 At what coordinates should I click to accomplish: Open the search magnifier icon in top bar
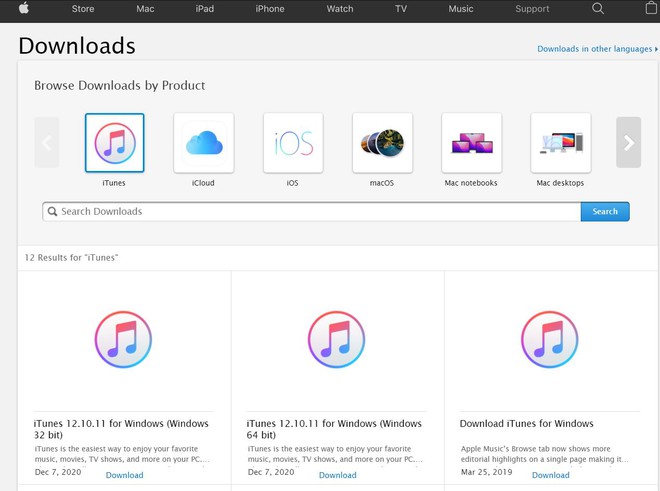click(598, 8)
